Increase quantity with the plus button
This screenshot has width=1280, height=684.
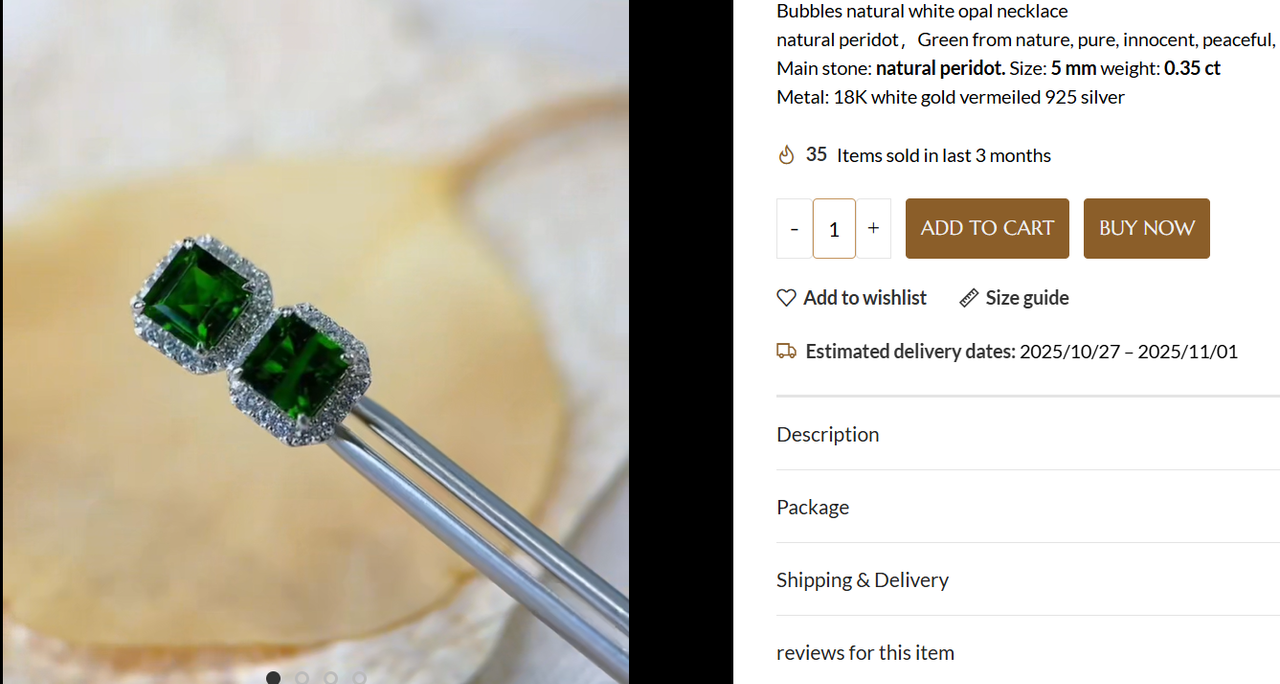[x=873, y=229]
